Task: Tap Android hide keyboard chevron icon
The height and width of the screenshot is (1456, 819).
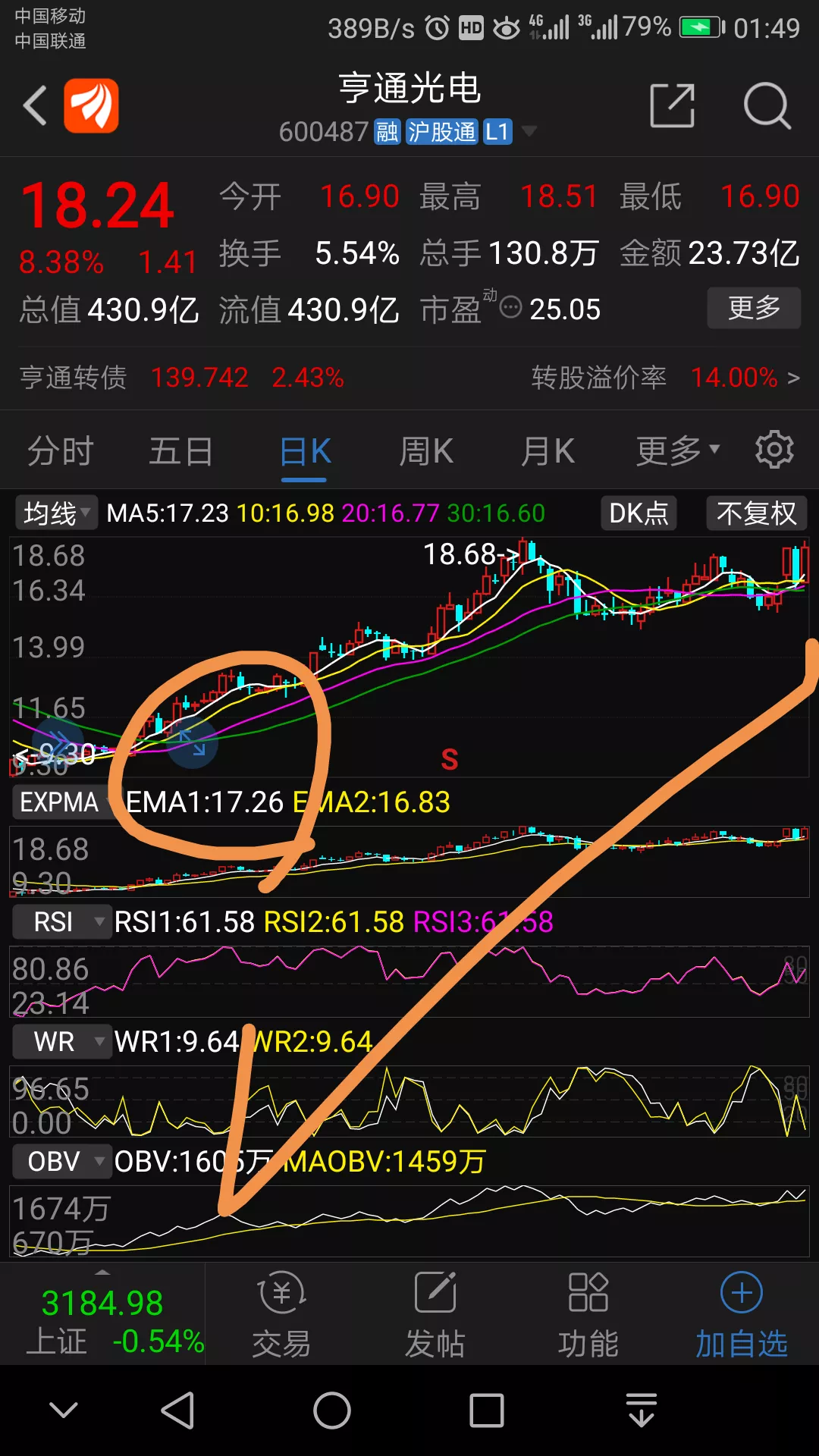Action: (x=64, y=1410)
